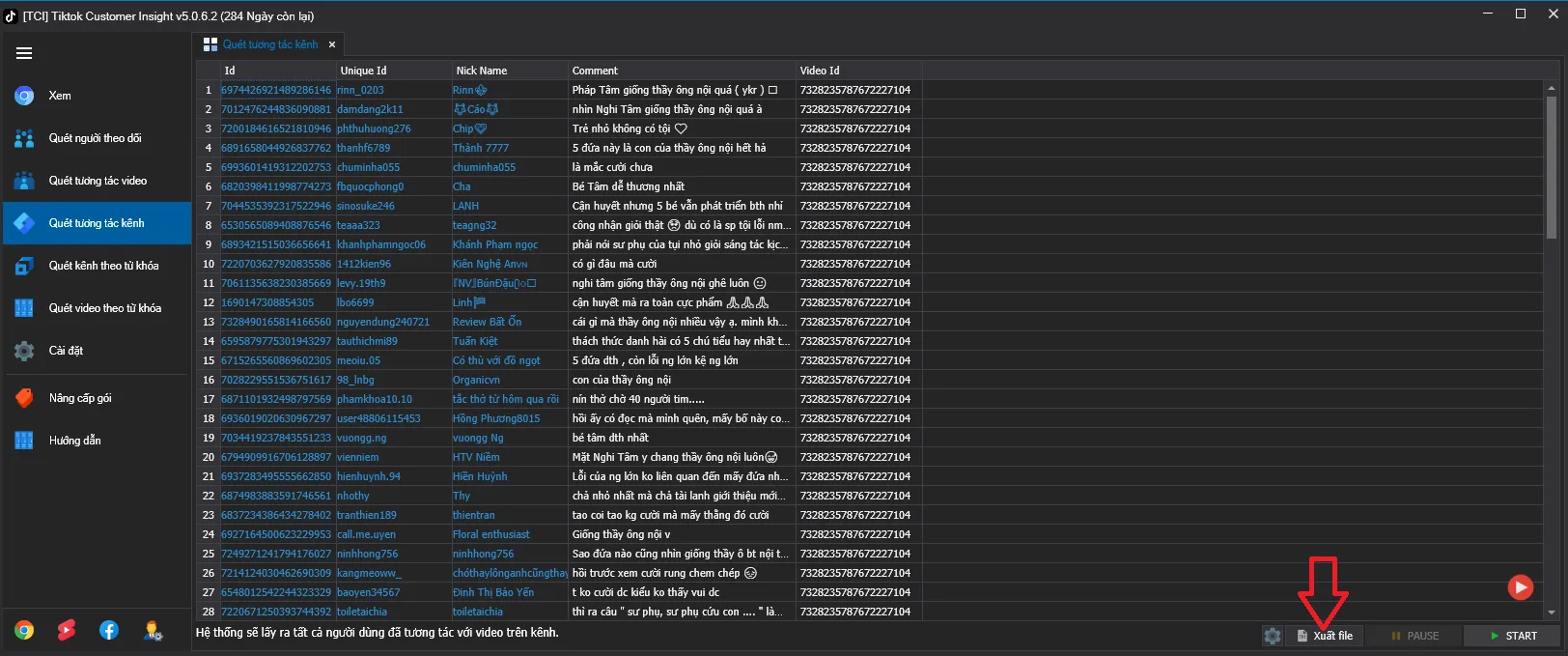
Task: Click the rinn_0203 Unique Id link
Action: 360,90
